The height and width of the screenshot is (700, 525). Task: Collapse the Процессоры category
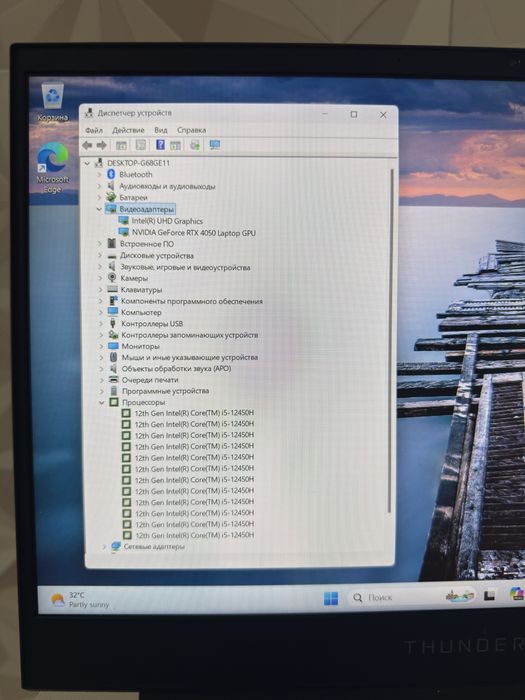click(x=102, y=402)
